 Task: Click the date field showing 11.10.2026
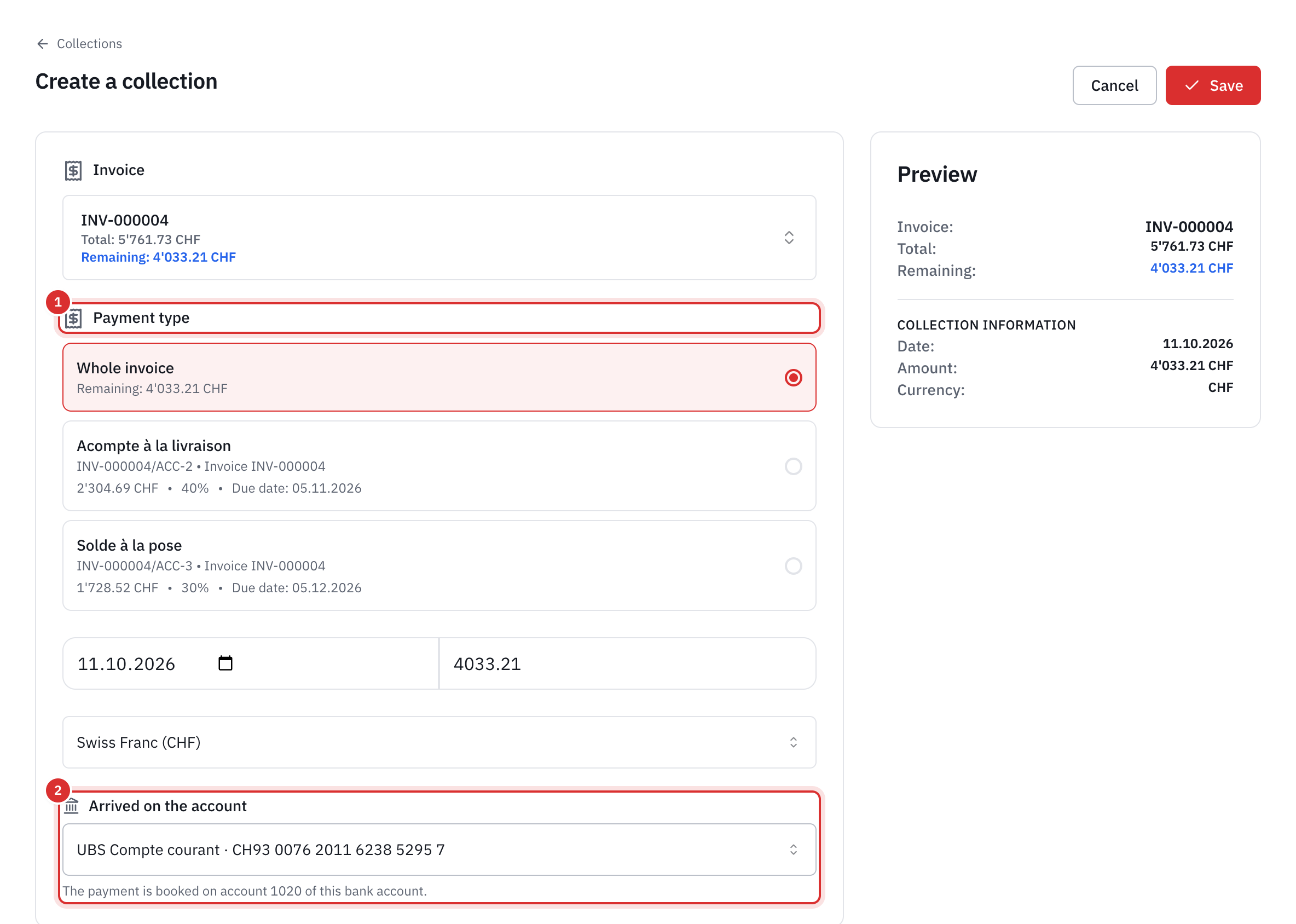(x=250, y=663)
